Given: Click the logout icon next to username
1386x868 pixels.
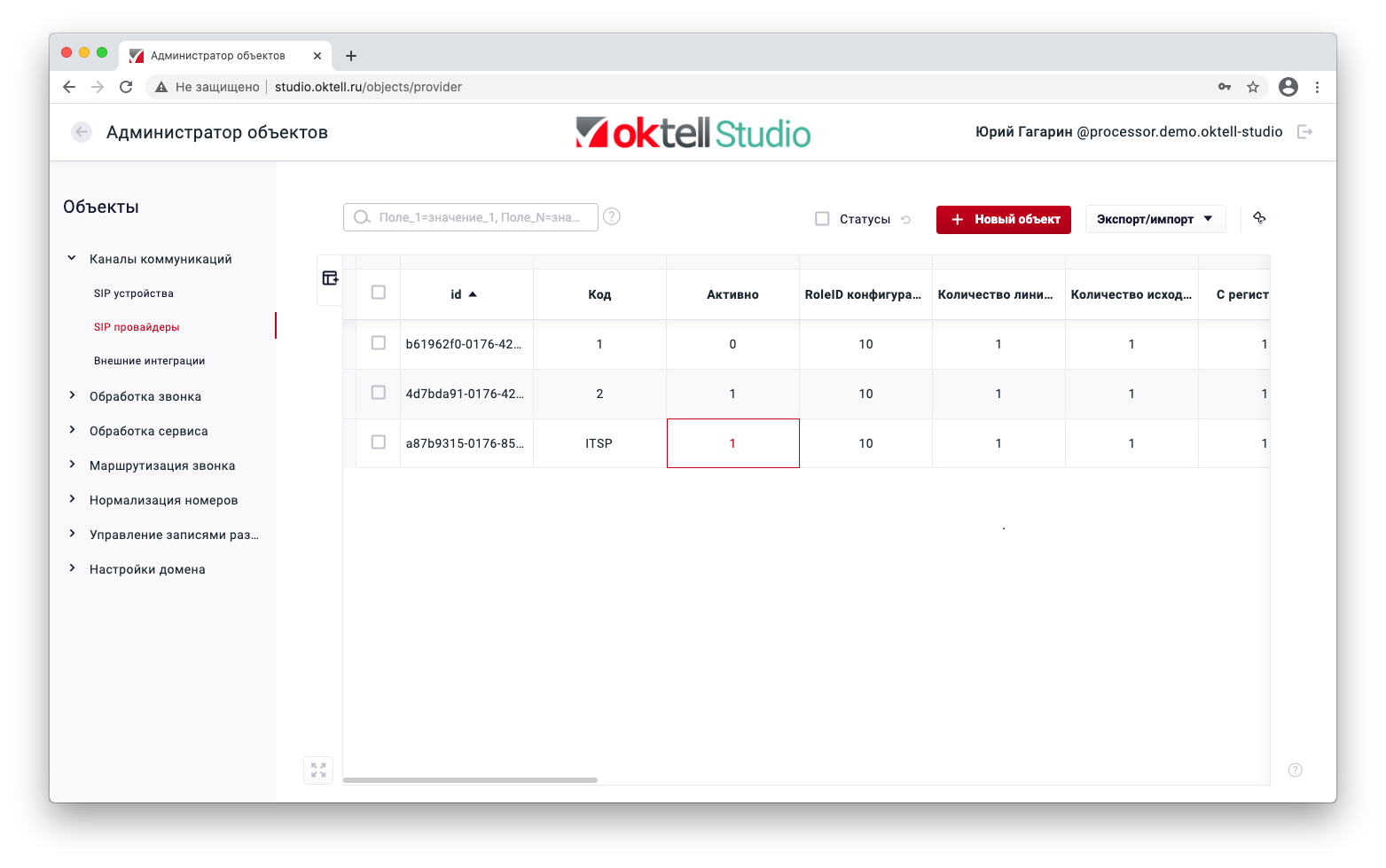Looking at the screenshot, I should 1304,132.
